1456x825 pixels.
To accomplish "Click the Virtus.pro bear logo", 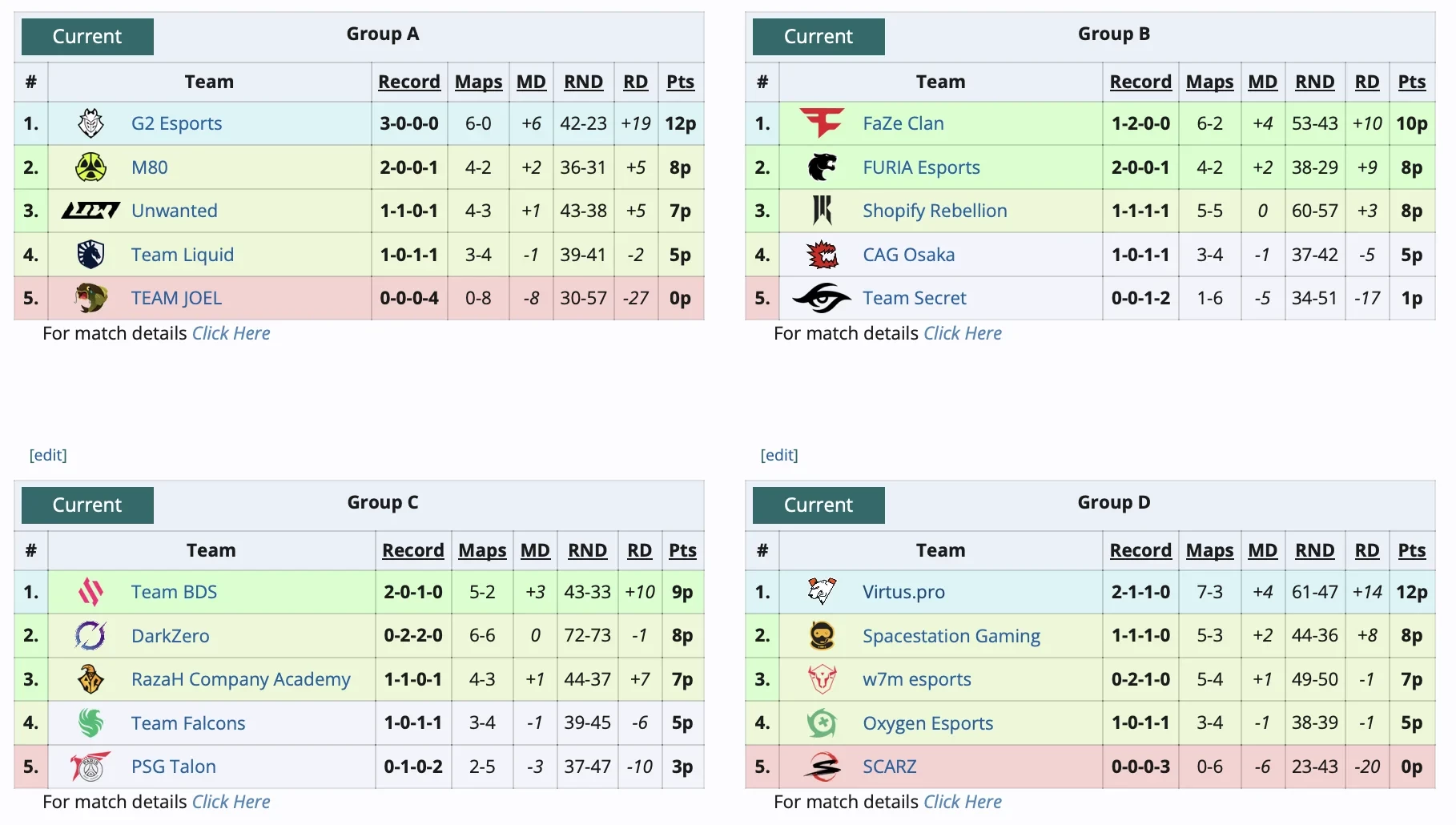I will point(822,592).
